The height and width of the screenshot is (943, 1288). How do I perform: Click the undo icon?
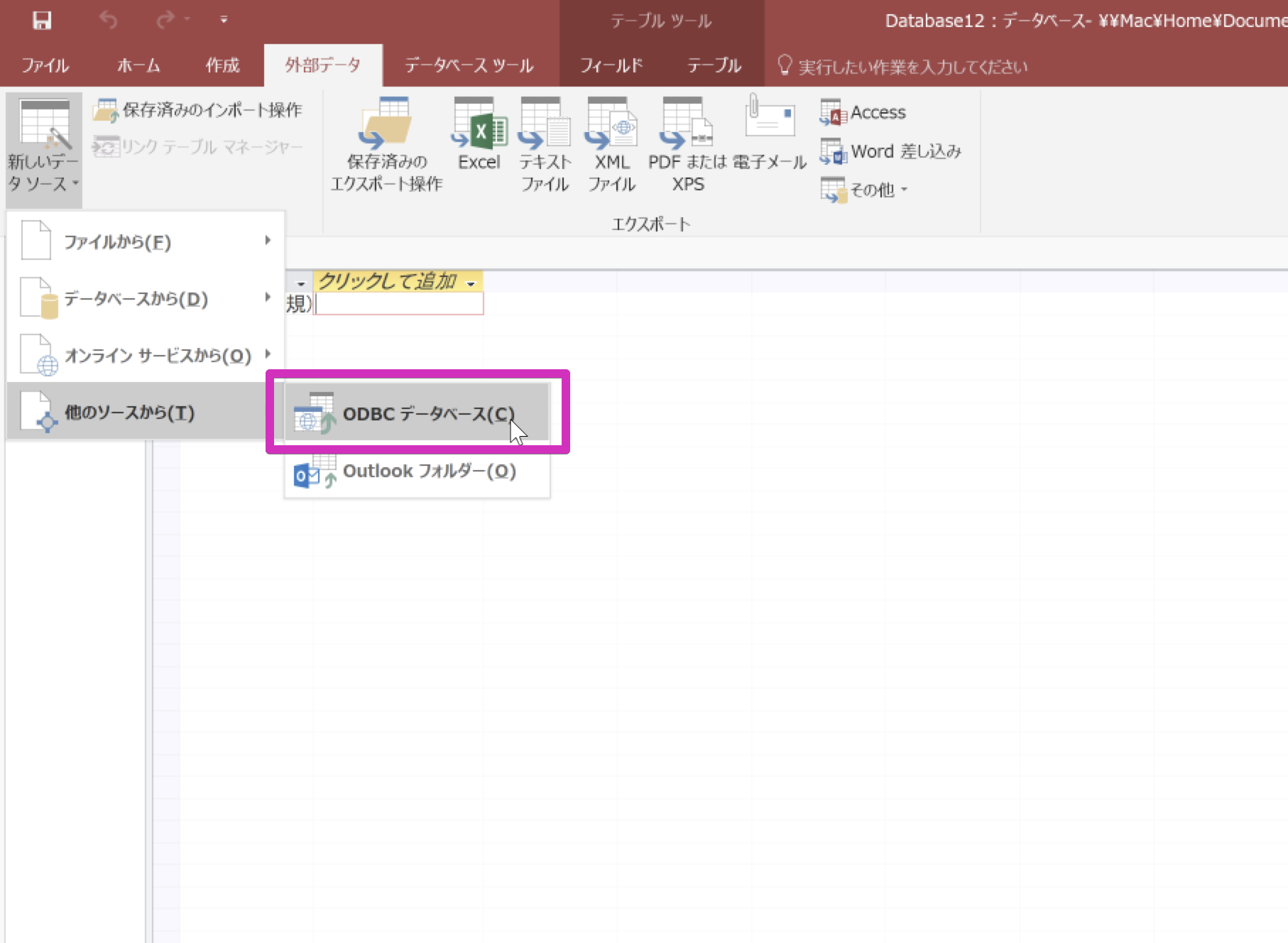coord(108,20)
